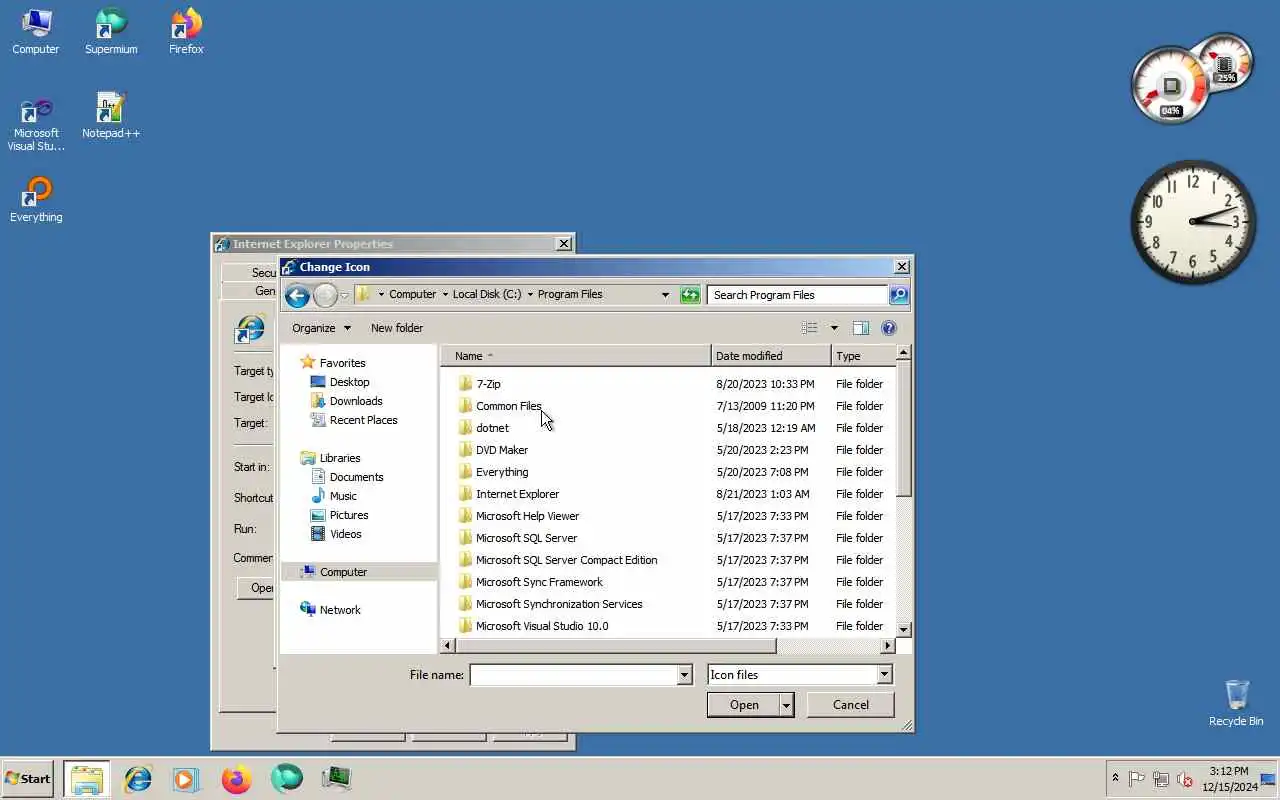
Task: Select Computer in navigation pane
Action: click(x=359, y=572)
